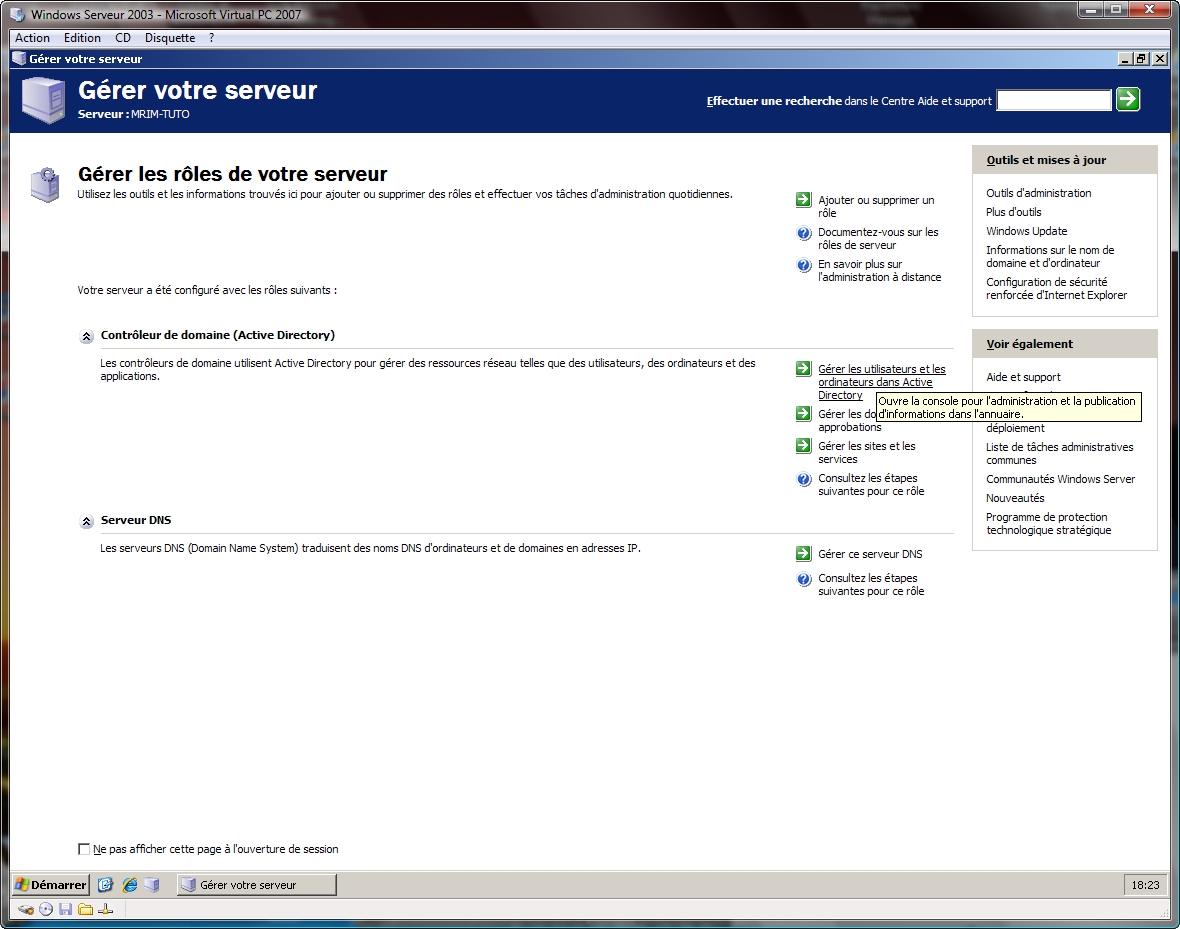Image resolution: width=1180 pixels, height=929 pixels.
Task: Collapse the Contrôleur de domaine section
Action: [87, 337]
